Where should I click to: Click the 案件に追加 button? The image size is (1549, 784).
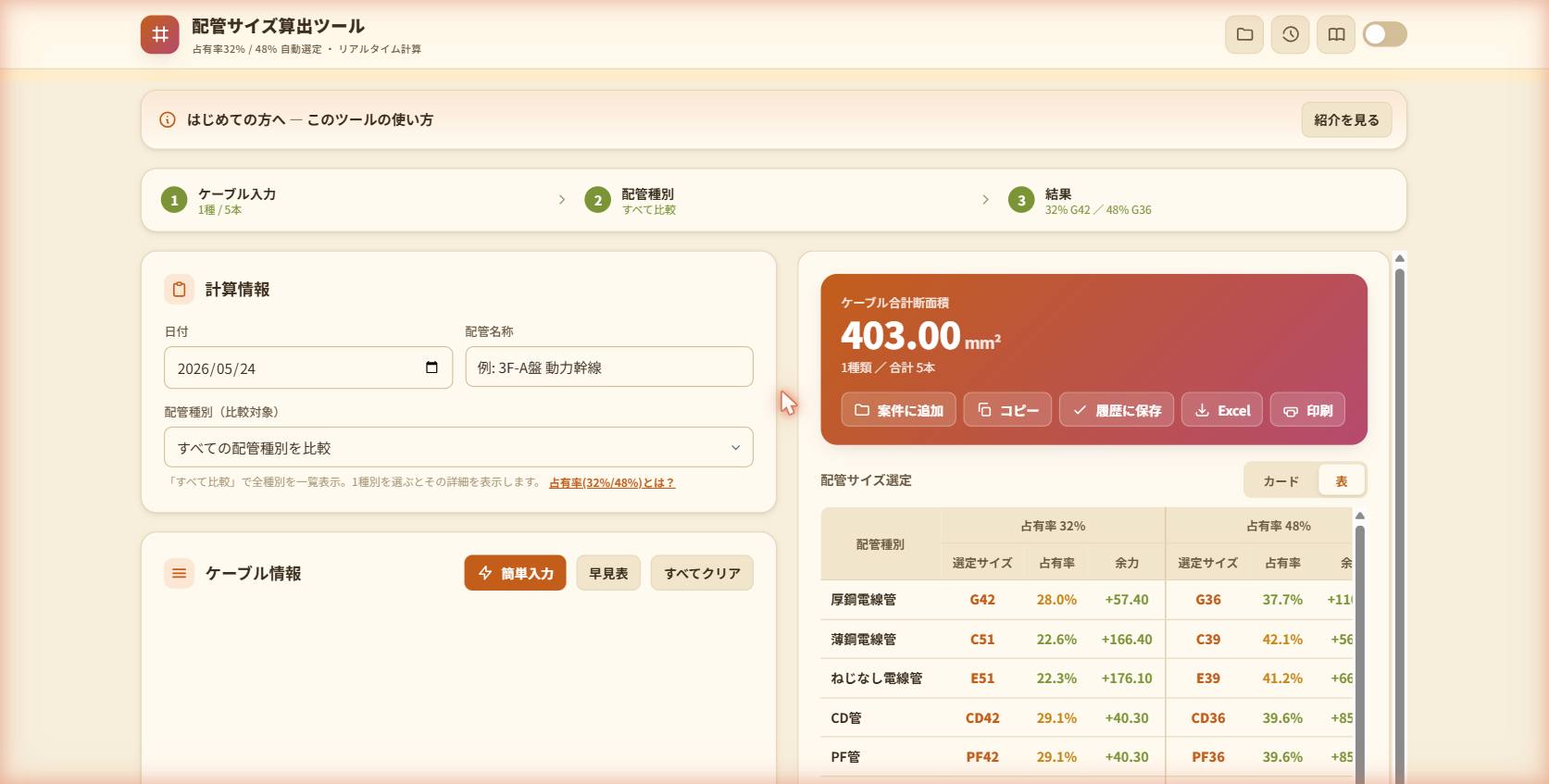tap(898, 410)
